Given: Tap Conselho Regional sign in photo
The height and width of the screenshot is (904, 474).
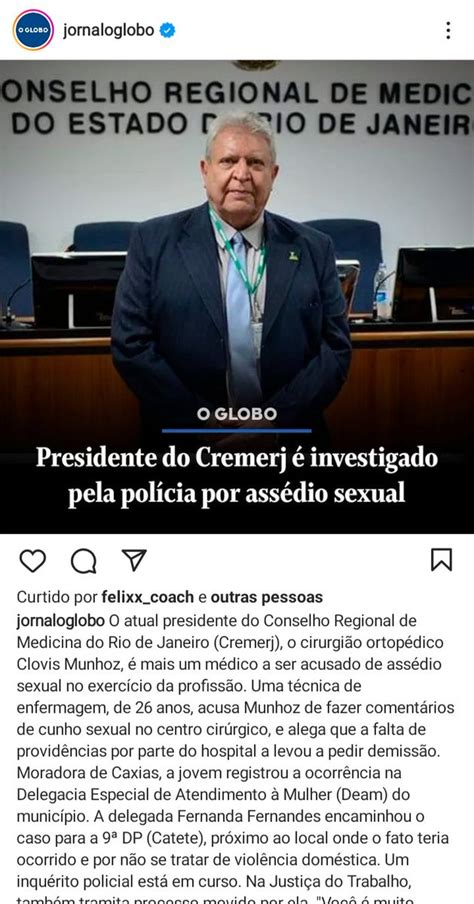Looking at the screenshot, I should pos(237,108).
